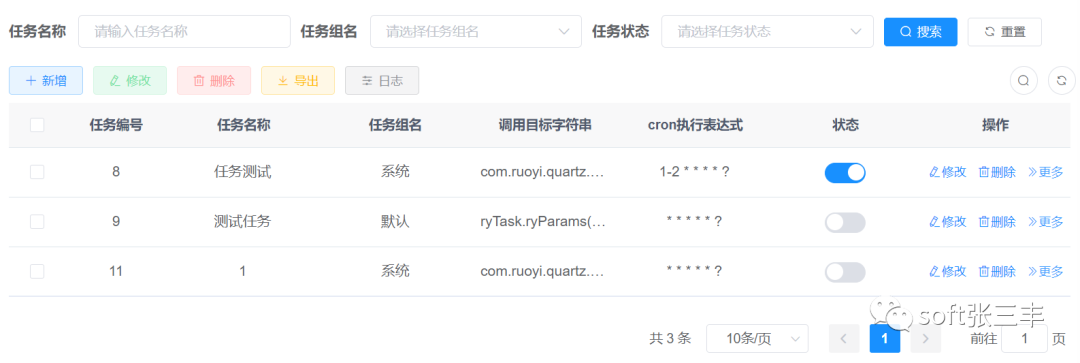Click the blue 搜索 search button
This screenshot has height=363, width=1080.
point(921,32)
